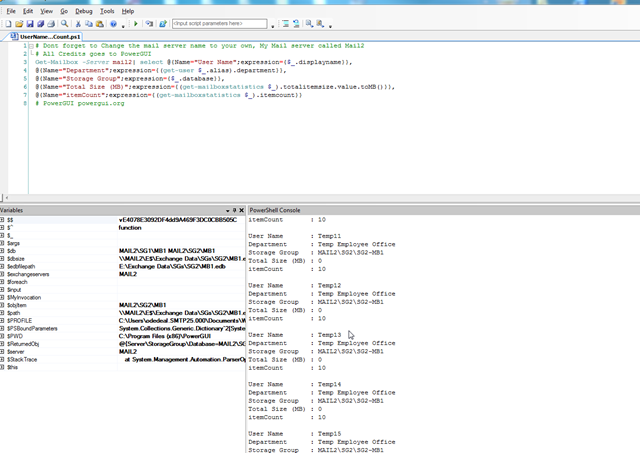Screen dimensions: 640x453
Task: Select the $objItem variable row
Action: pyautogui.click(x=122, y=305)
